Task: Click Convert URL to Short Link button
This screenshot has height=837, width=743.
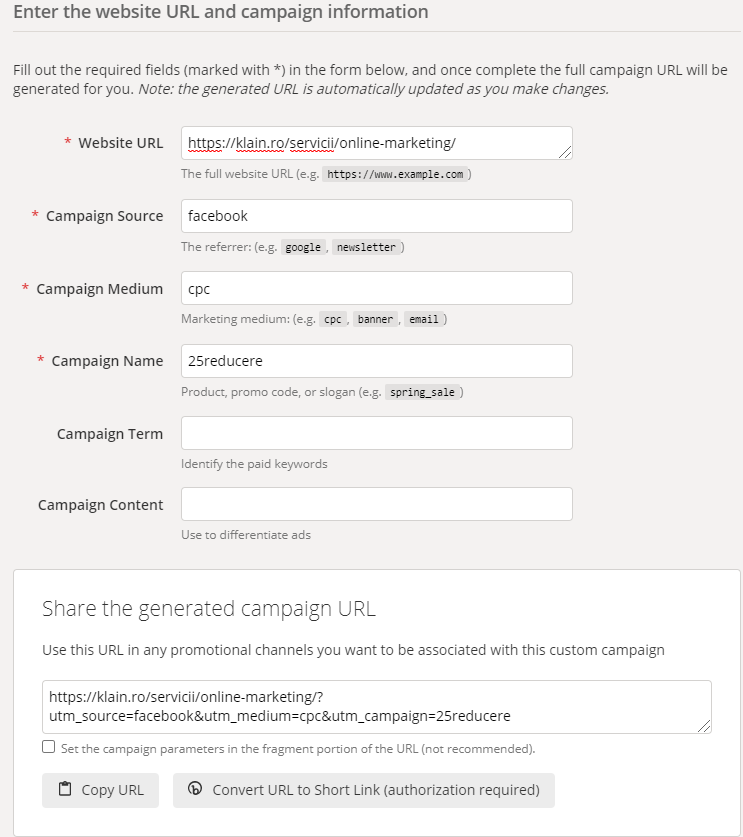Action: [363, 790]
